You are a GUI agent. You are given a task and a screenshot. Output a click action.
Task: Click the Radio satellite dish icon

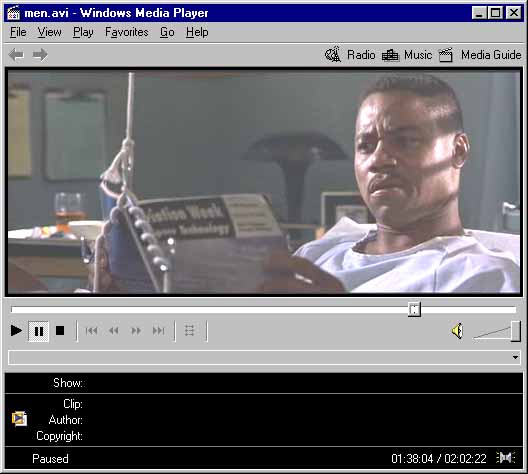click(333, 54)
